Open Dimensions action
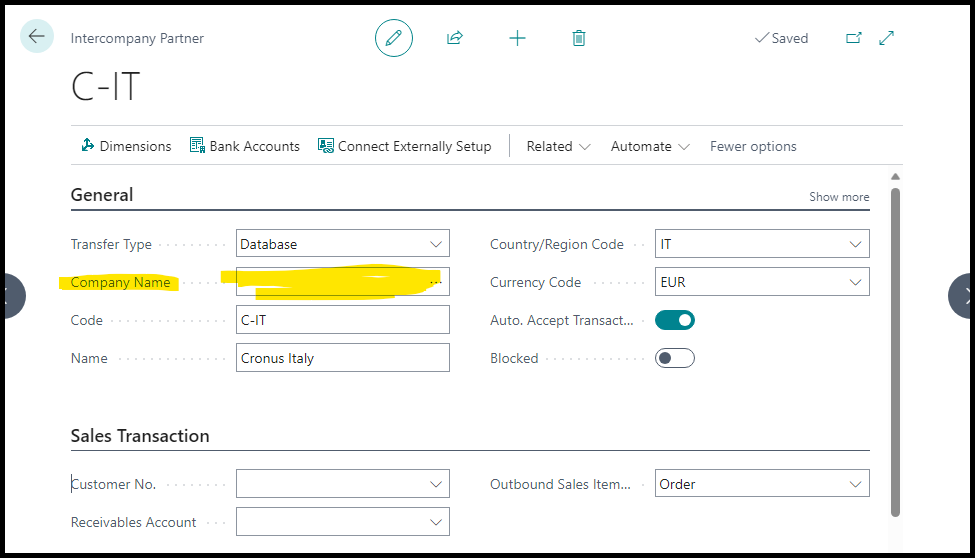The width and height of the screenshot is (975, 558). (126, 146)
